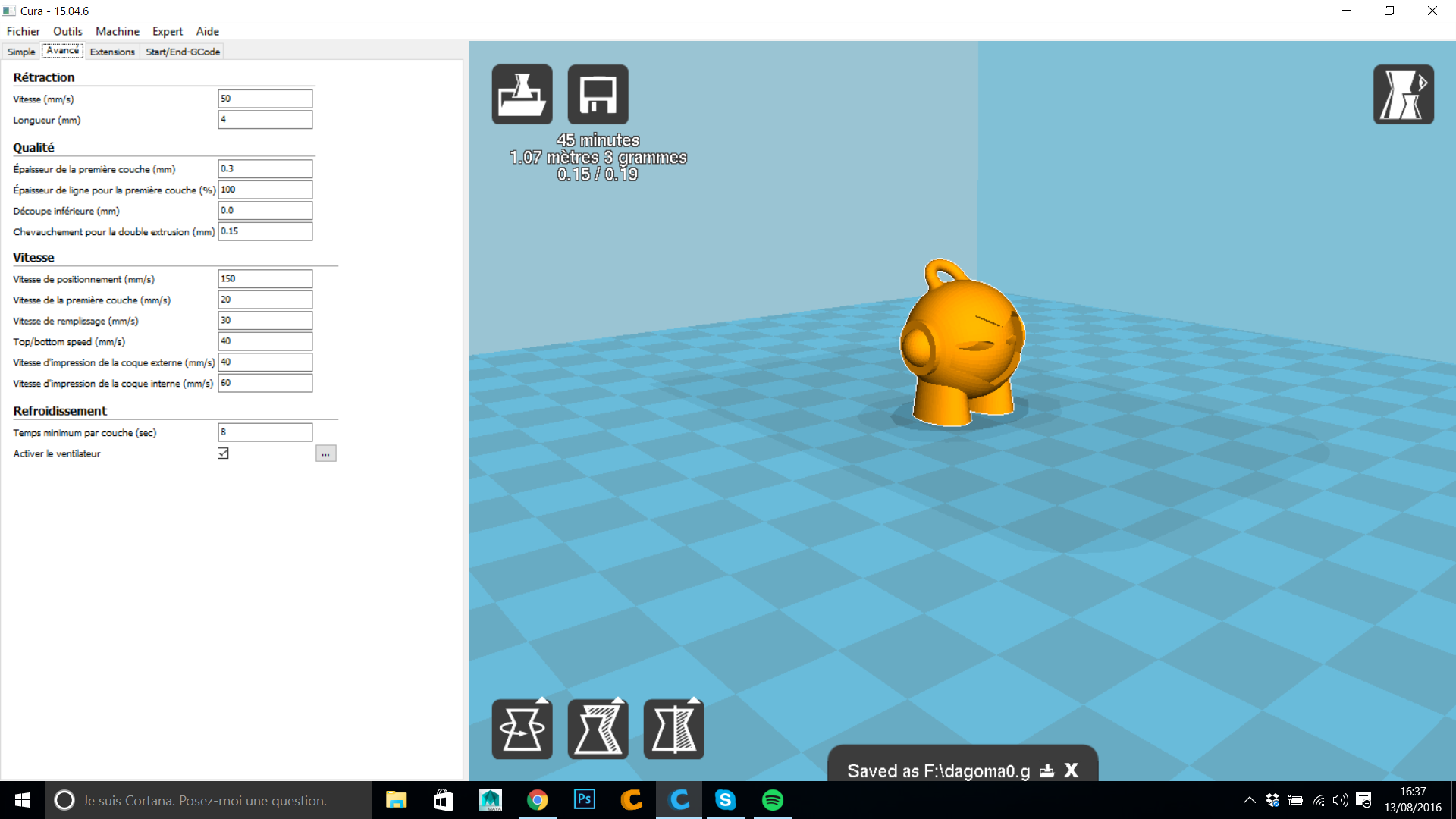Viewport: 1456px width, 819px height.
Task: Open the View mode button
Action: pos(1403,94)
